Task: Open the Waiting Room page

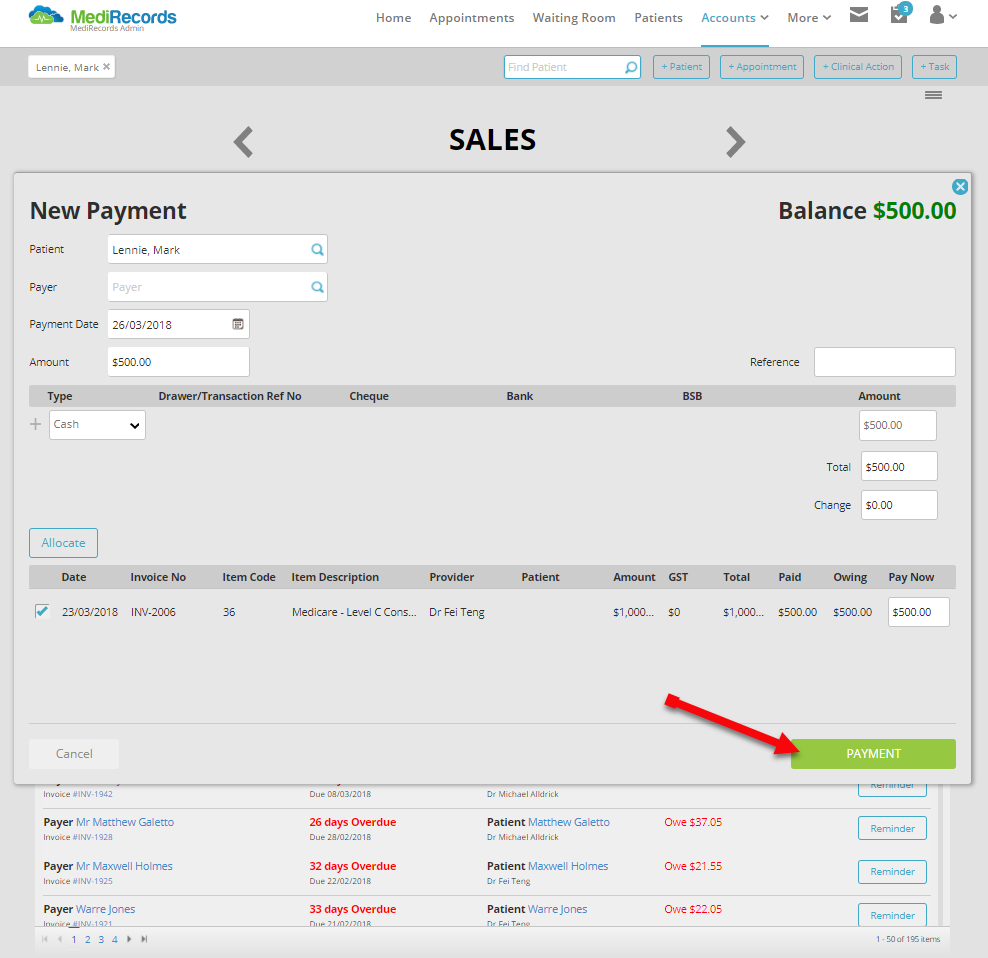Action: click(573, 18)
